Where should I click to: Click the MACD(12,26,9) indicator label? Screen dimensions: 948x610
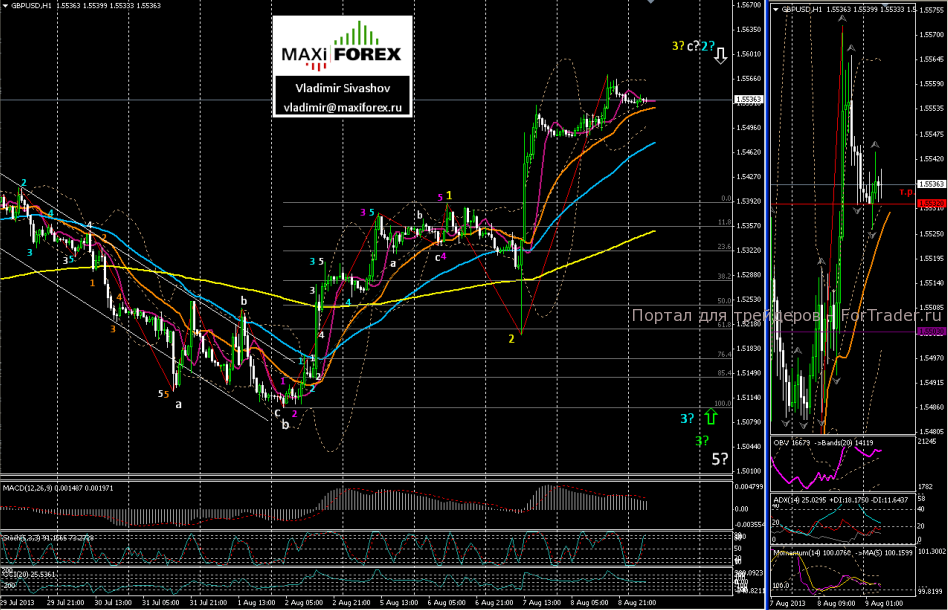coord(28,487)
